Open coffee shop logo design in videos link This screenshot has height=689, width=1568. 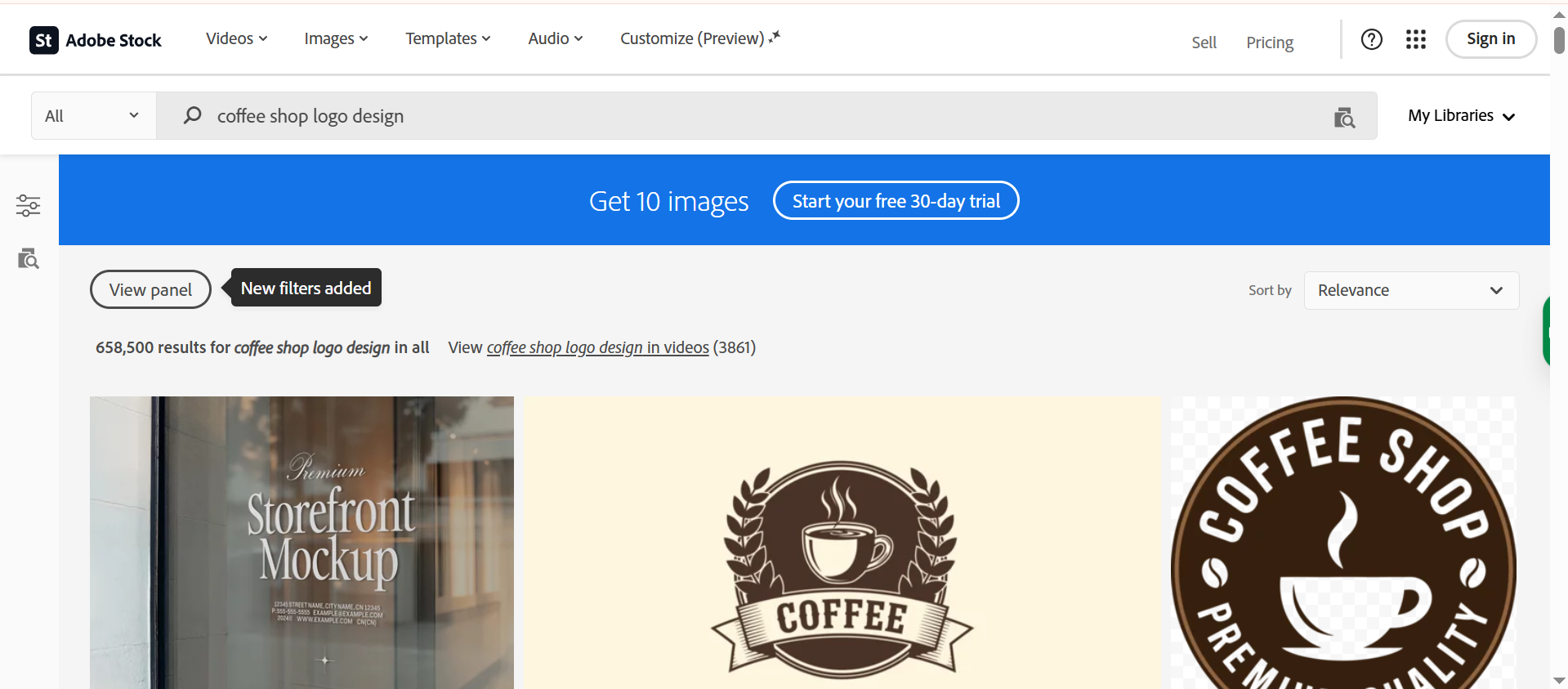click(597, 347)
